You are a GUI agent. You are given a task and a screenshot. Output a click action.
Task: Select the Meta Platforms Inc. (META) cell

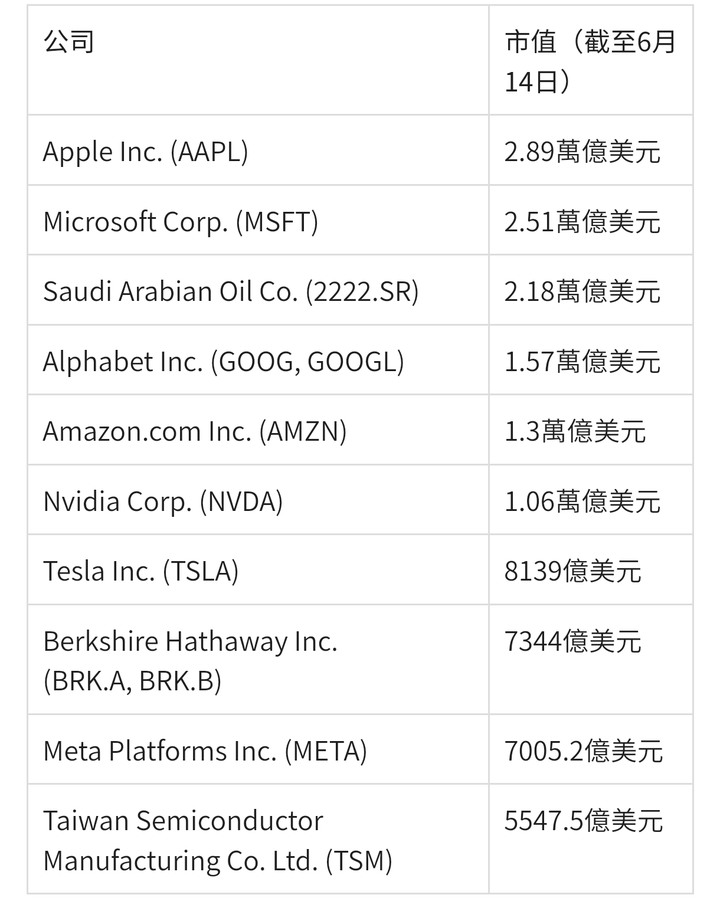point(258,750)
